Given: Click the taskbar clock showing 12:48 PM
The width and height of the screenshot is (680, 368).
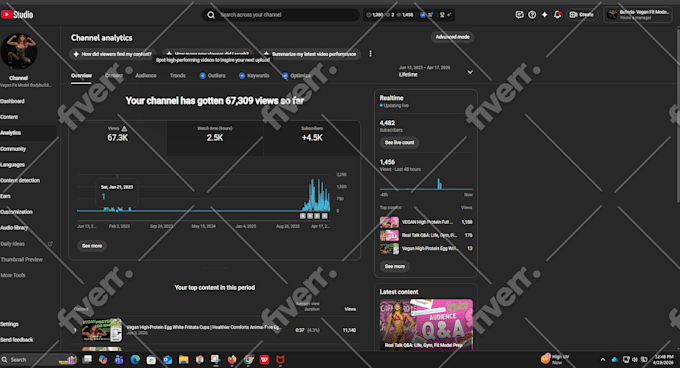Looking at the screenshot, I should pyautogui.click(x=664, y=360).
